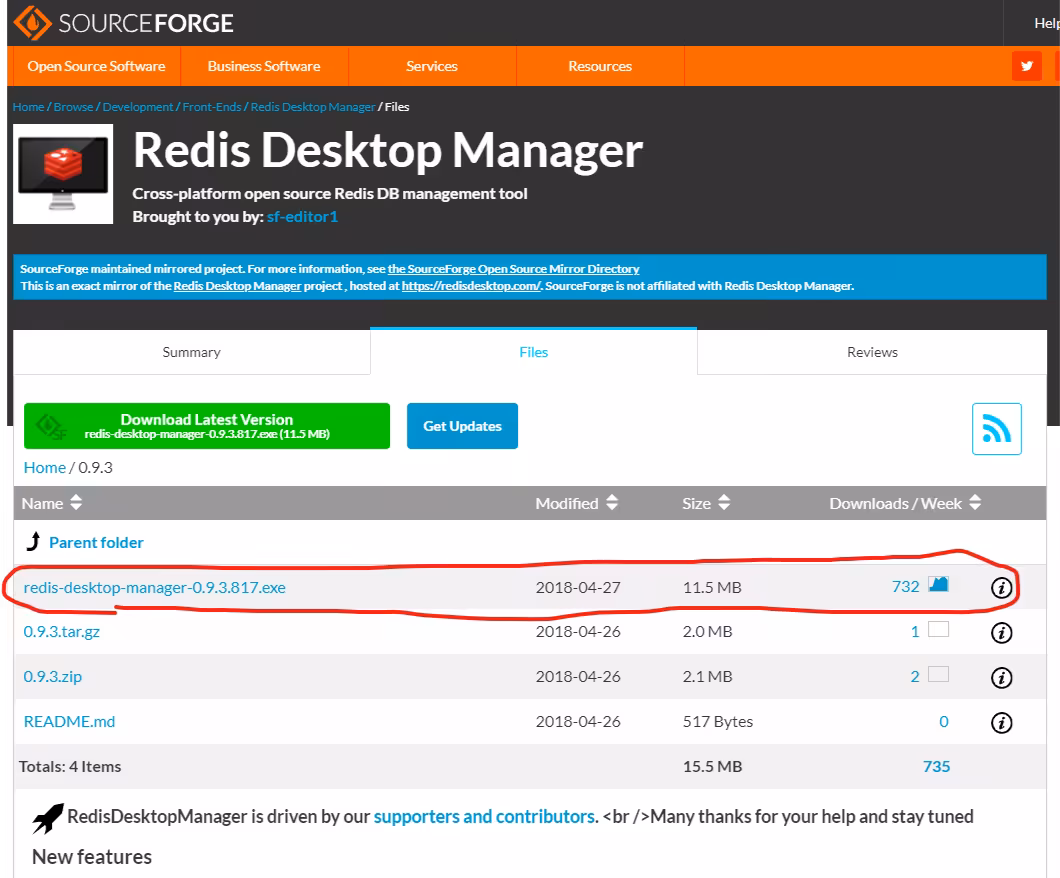
Task: Sort files by Modified arrows
Action: [612, 502]
